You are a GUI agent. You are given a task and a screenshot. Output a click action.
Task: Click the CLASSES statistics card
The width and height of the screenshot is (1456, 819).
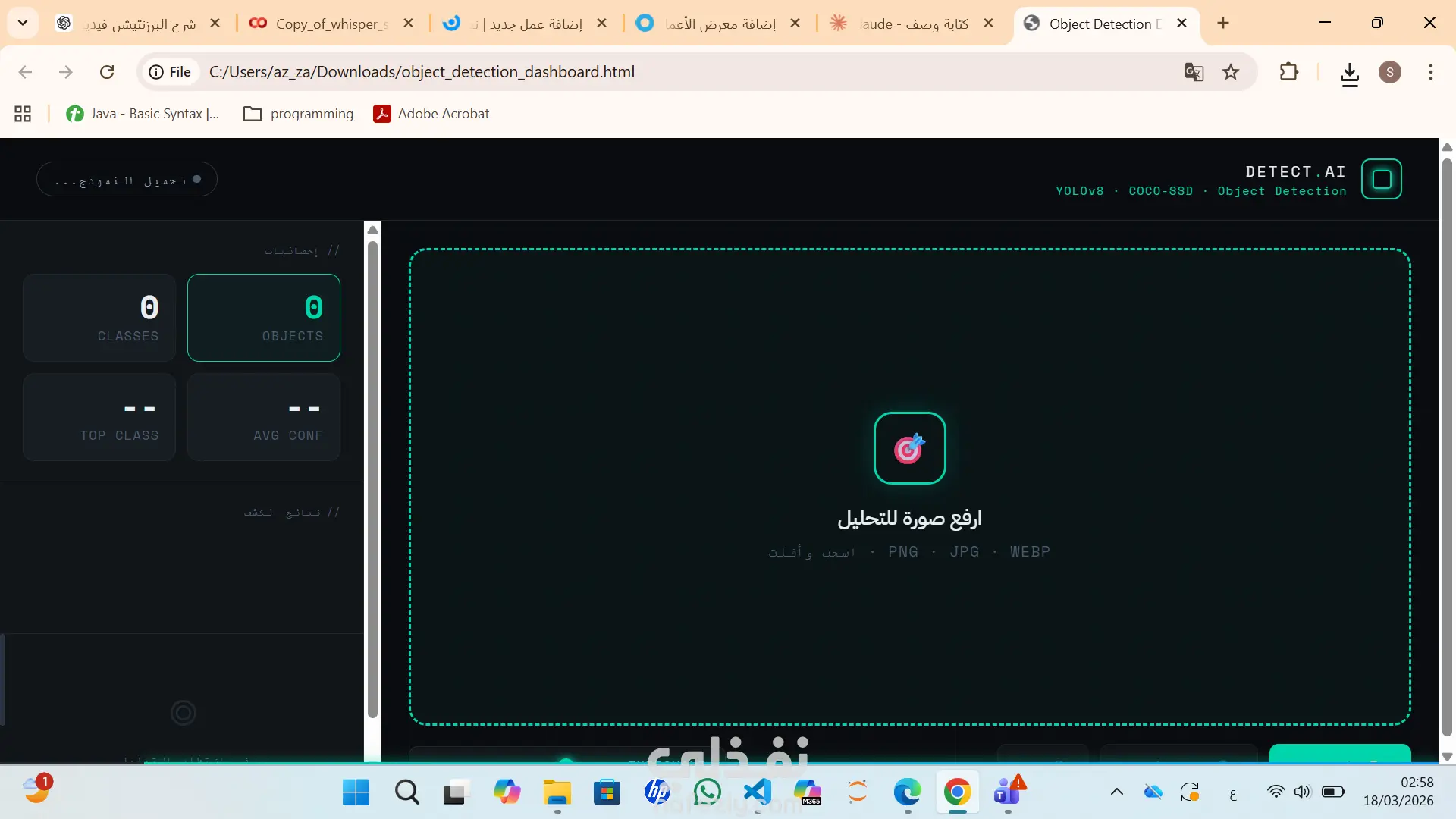pyautogui.click(x=99, y=317)
